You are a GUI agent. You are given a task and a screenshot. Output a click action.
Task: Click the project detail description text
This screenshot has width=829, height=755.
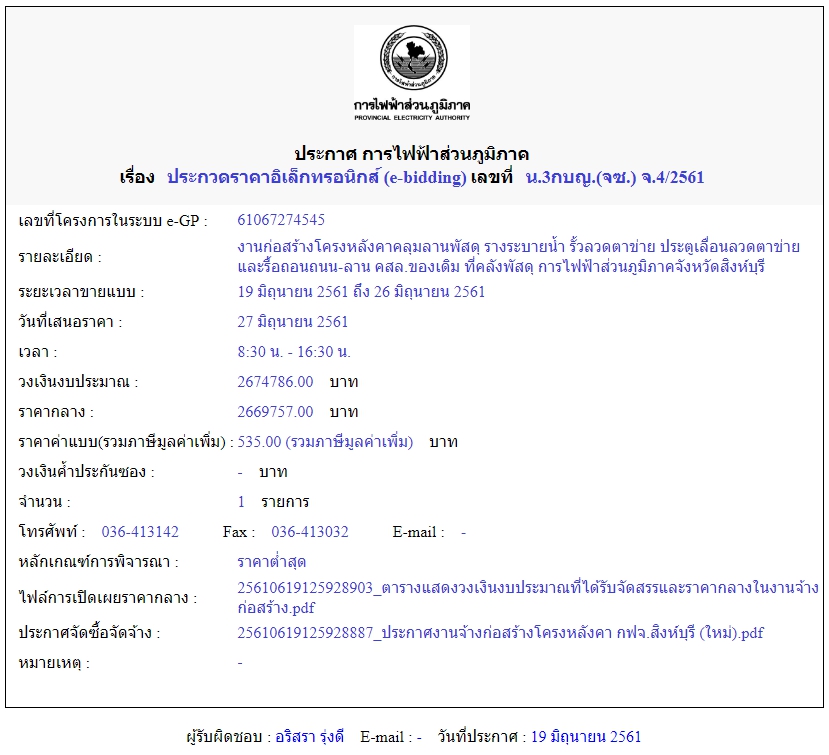click(x=518, y=256)
